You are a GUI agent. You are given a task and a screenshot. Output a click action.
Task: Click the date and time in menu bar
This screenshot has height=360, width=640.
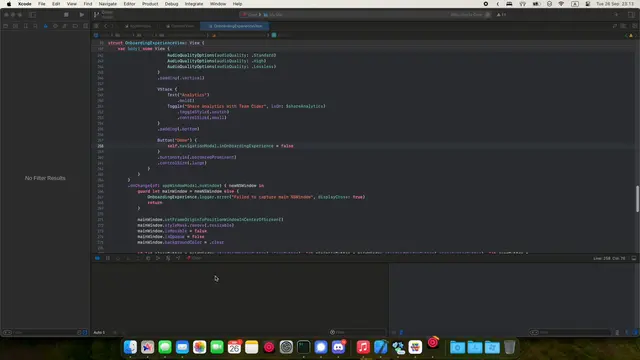click(615, 4)
